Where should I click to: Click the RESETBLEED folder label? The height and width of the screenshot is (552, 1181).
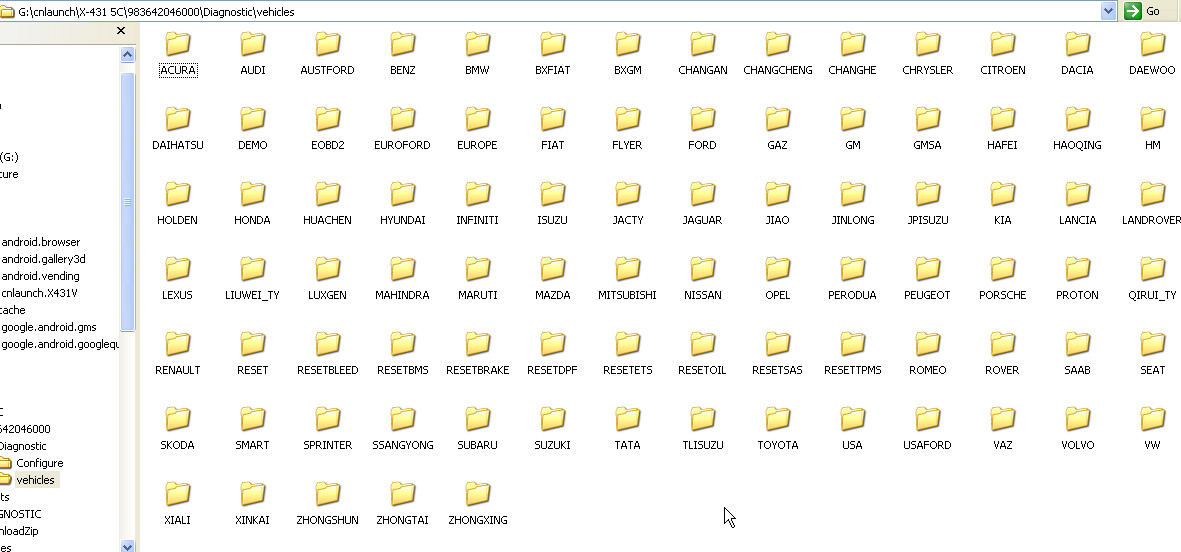328,371
